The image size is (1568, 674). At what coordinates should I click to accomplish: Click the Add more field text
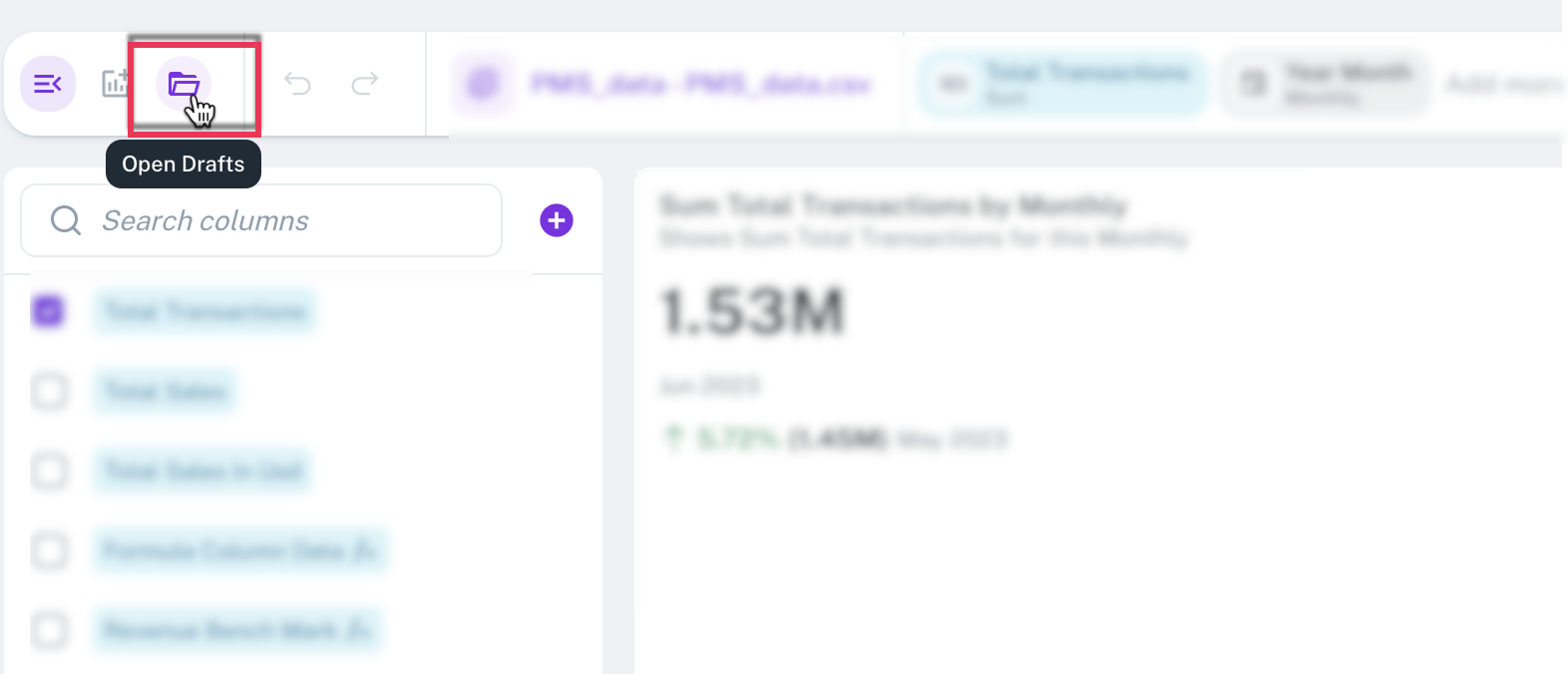pos(1502,84)
